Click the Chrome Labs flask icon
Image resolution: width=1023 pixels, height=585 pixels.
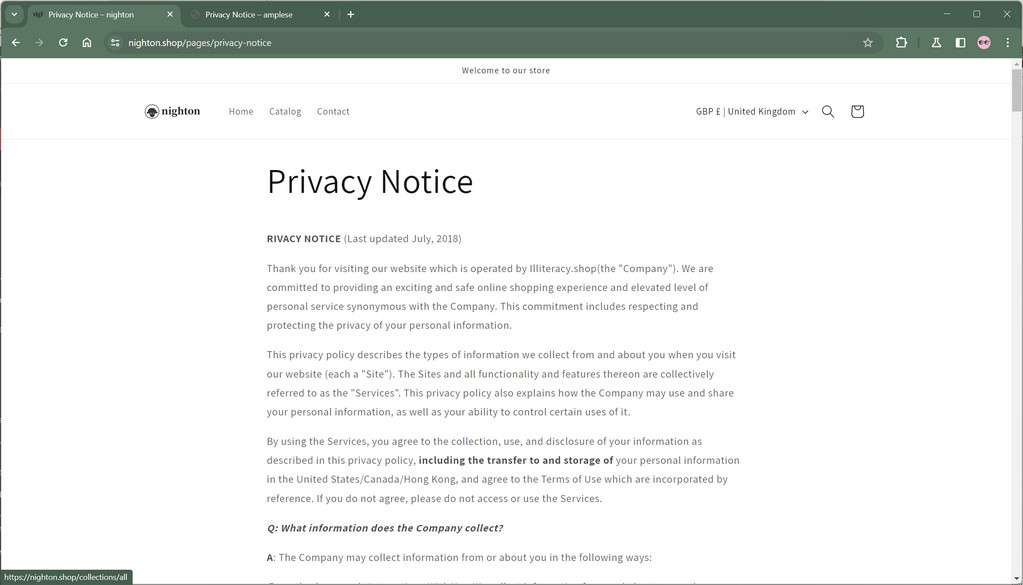936,43
